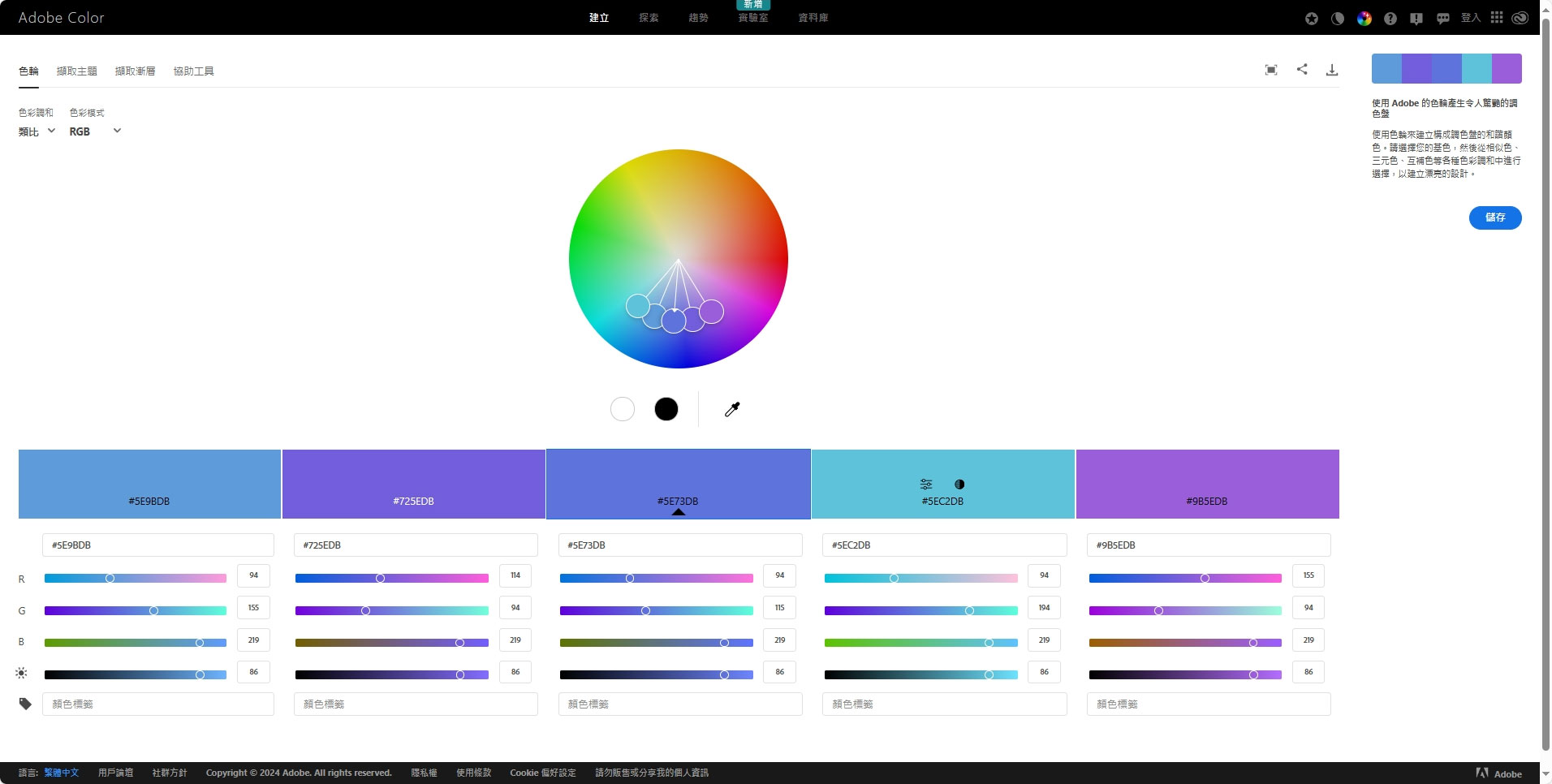Click the R slider for #9B5EDB

(x=1185, y=578)
